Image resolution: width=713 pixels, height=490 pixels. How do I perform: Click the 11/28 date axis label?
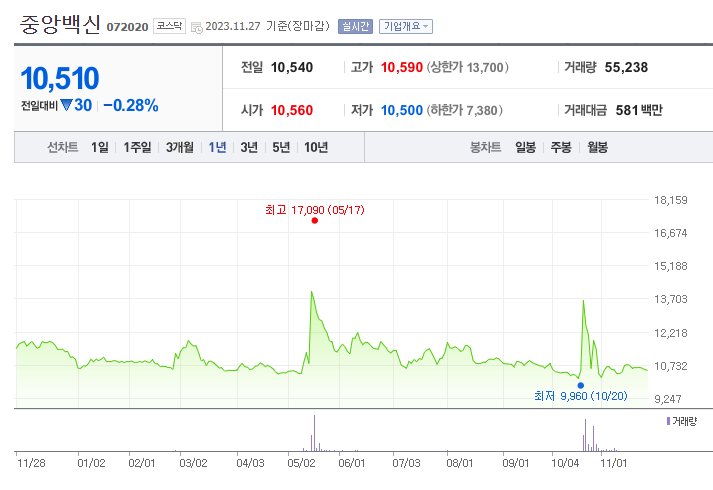pos(31,463)
